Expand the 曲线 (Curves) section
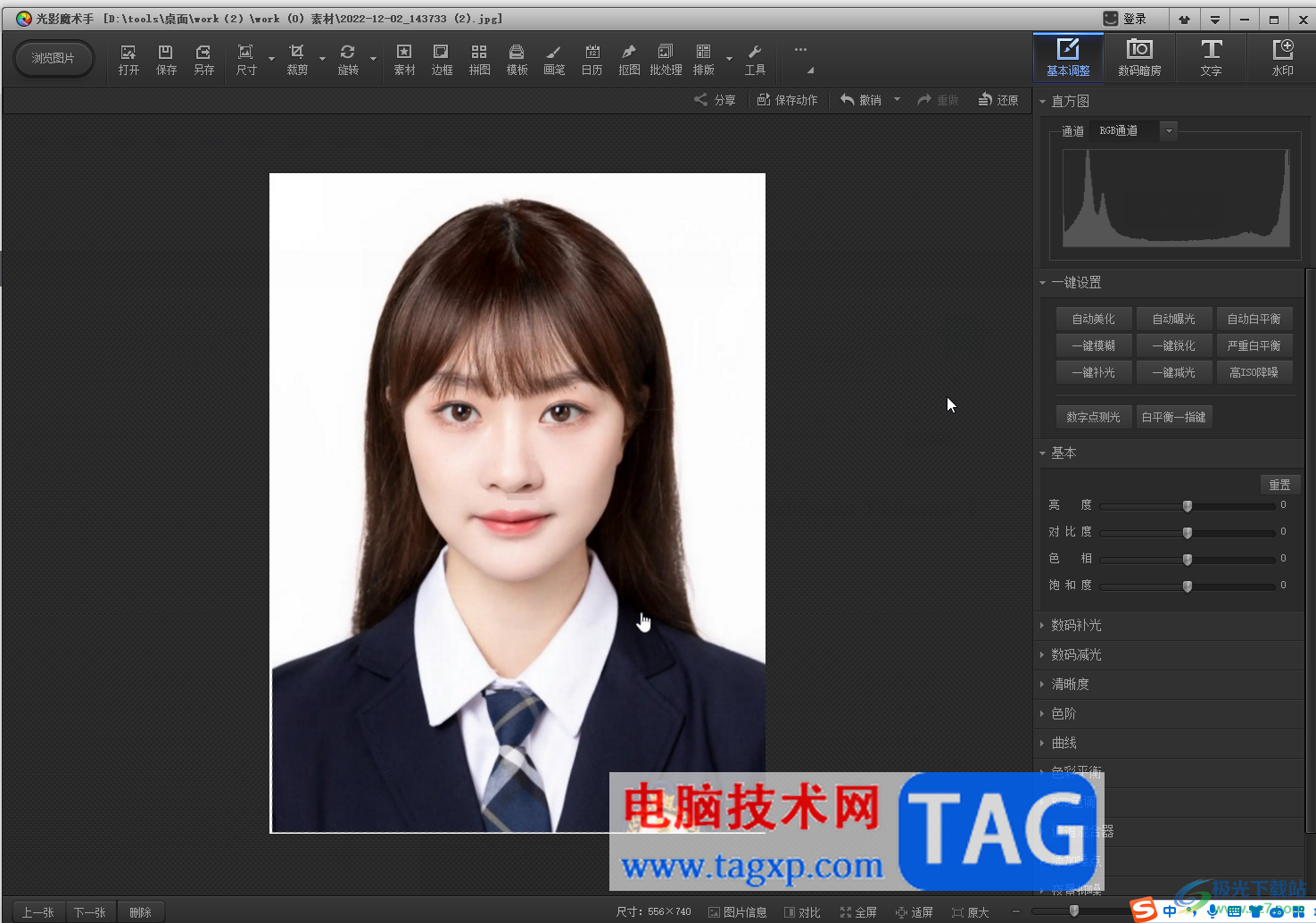1316x923 pixels. click(1064, 744)
